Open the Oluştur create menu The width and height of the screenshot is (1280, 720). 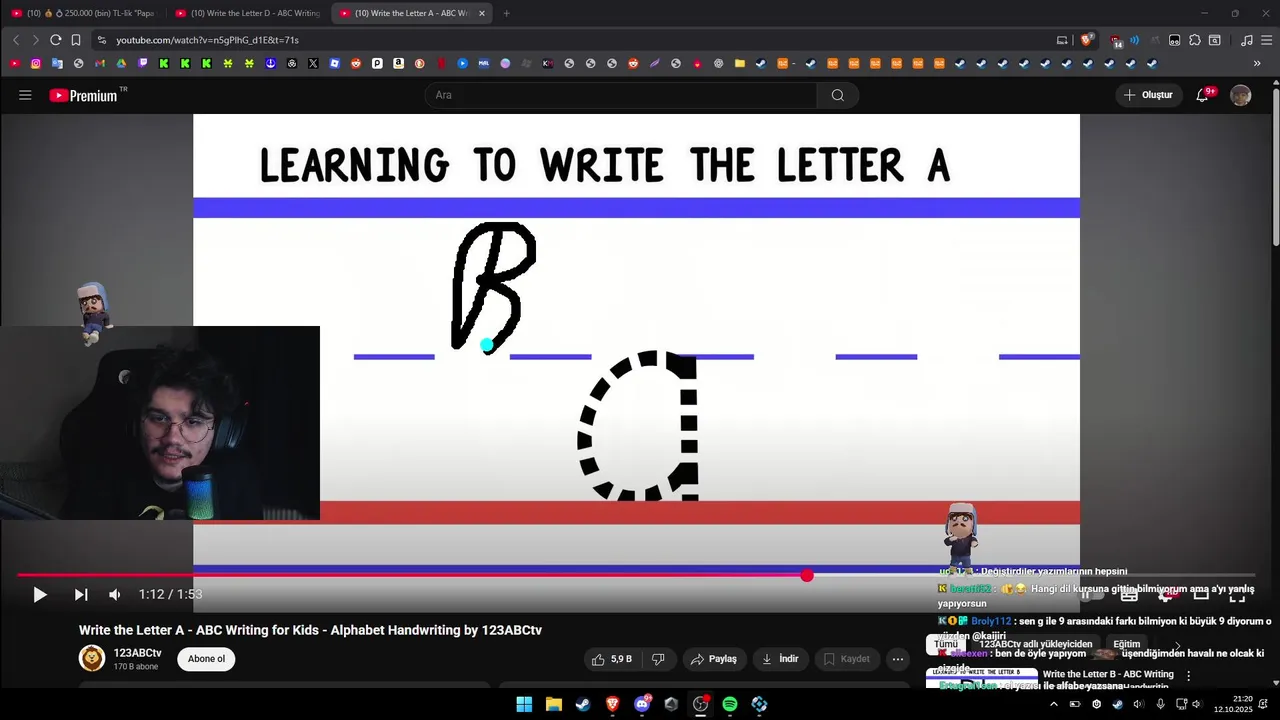point(1148,95)
